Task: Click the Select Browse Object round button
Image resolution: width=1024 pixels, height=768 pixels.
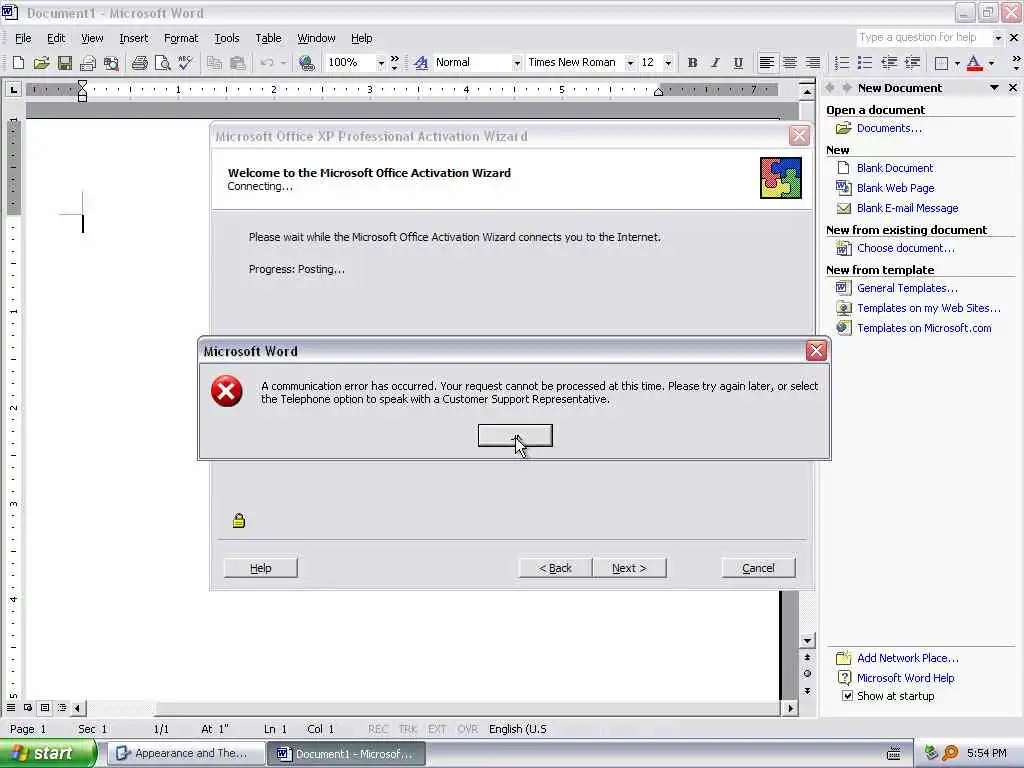Action: tap(807, 673)
